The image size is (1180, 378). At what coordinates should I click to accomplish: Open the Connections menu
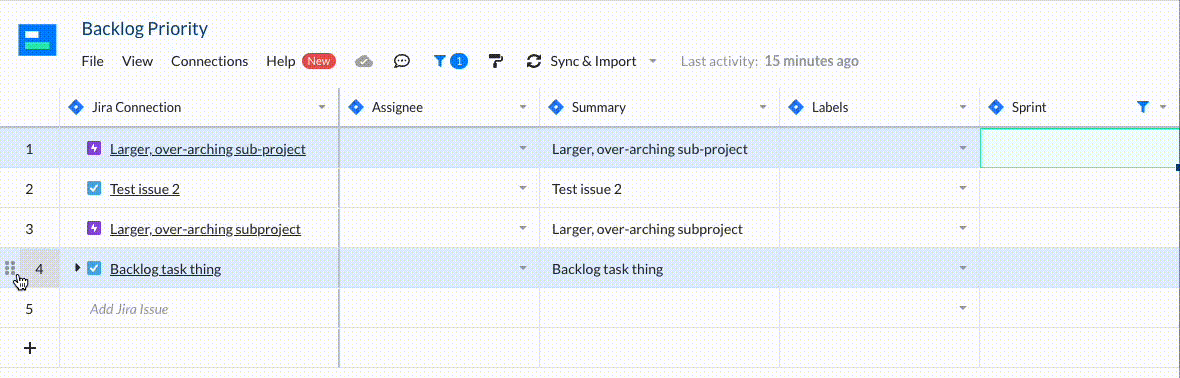[x=209, y=62]
